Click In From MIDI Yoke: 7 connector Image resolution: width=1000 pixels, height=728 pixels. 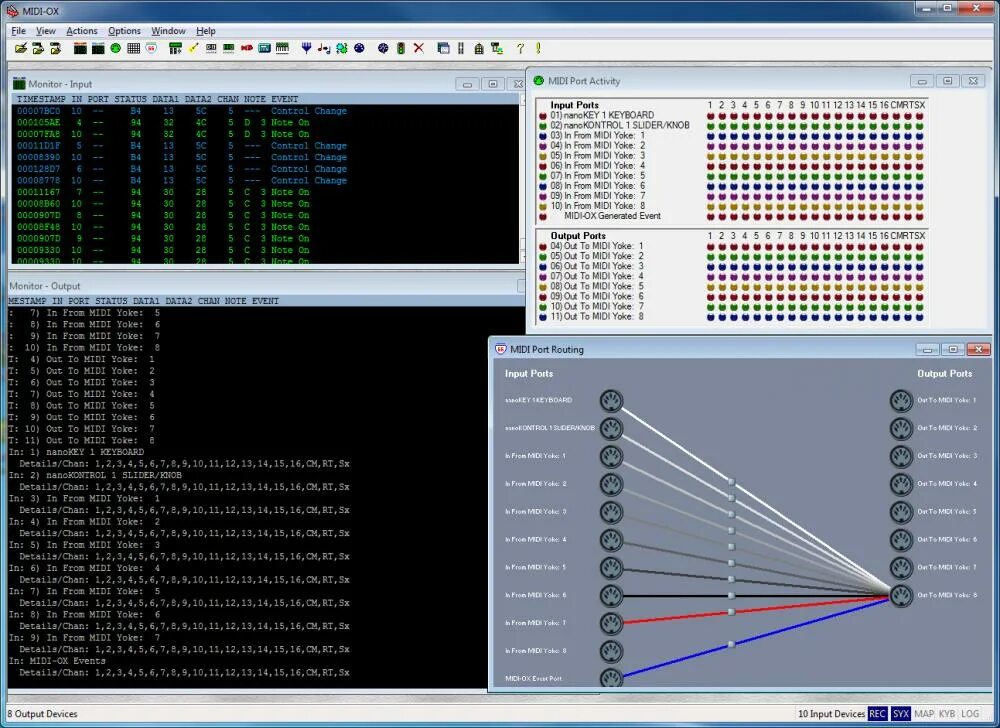[x=611, y=623]
